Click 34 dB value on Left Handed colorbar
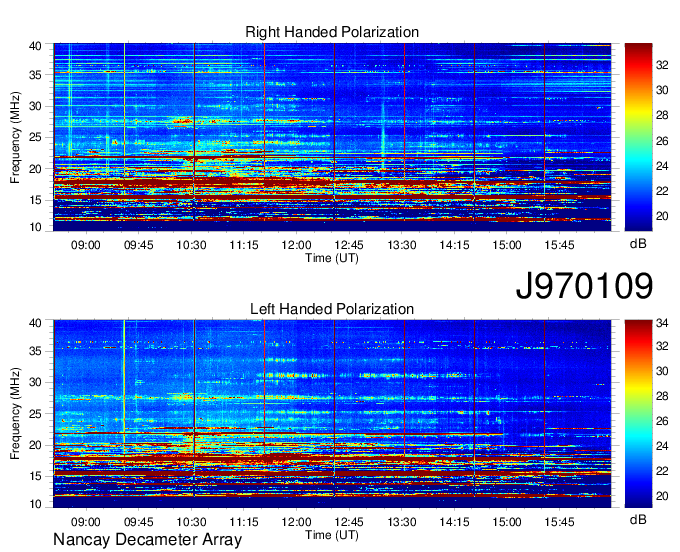This screenshot has width=680, height=552. click(x=662, y=323)
